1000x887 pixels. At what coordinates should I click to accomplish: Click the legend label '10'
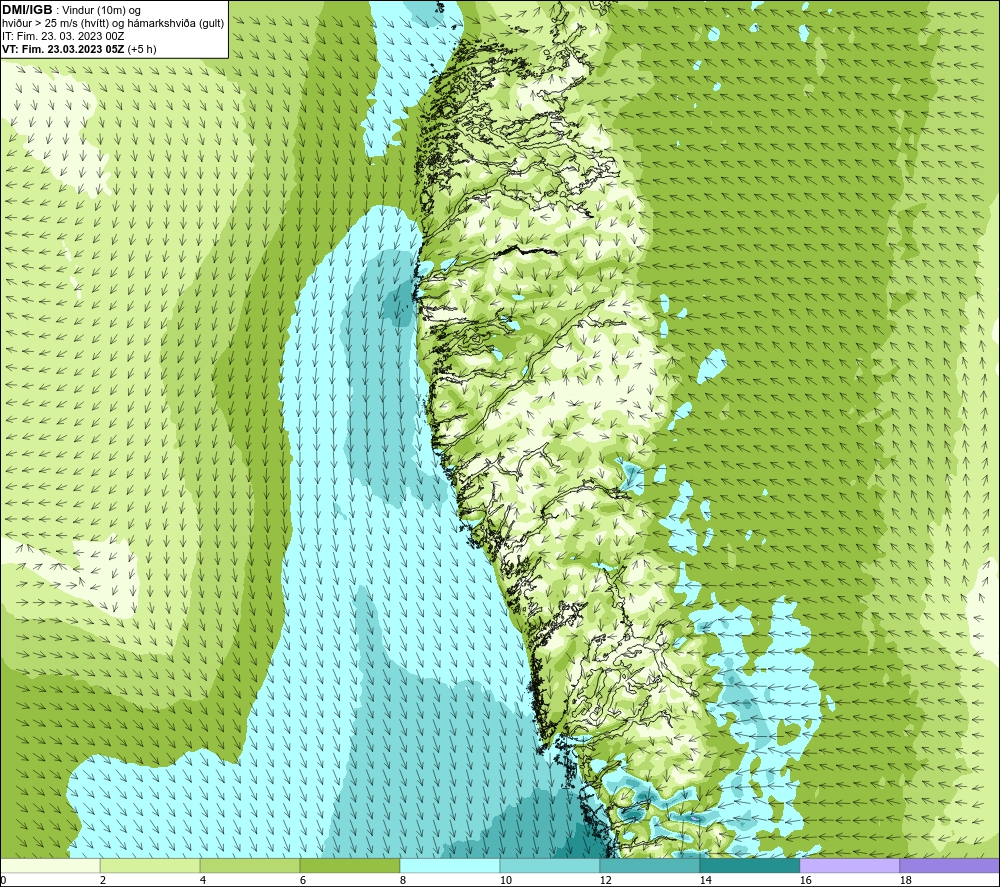tap(505, 881)
